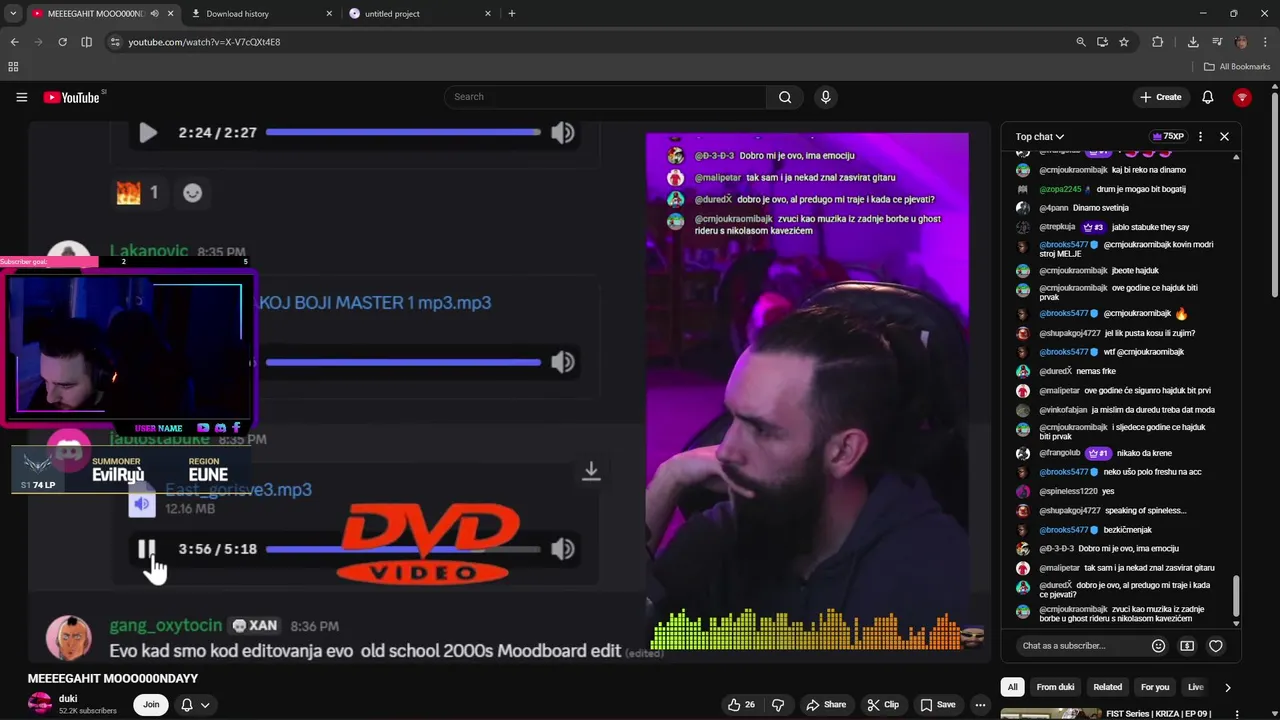Click the search magnifier button
The image size is (1280, 720).
tap(785, 97)
